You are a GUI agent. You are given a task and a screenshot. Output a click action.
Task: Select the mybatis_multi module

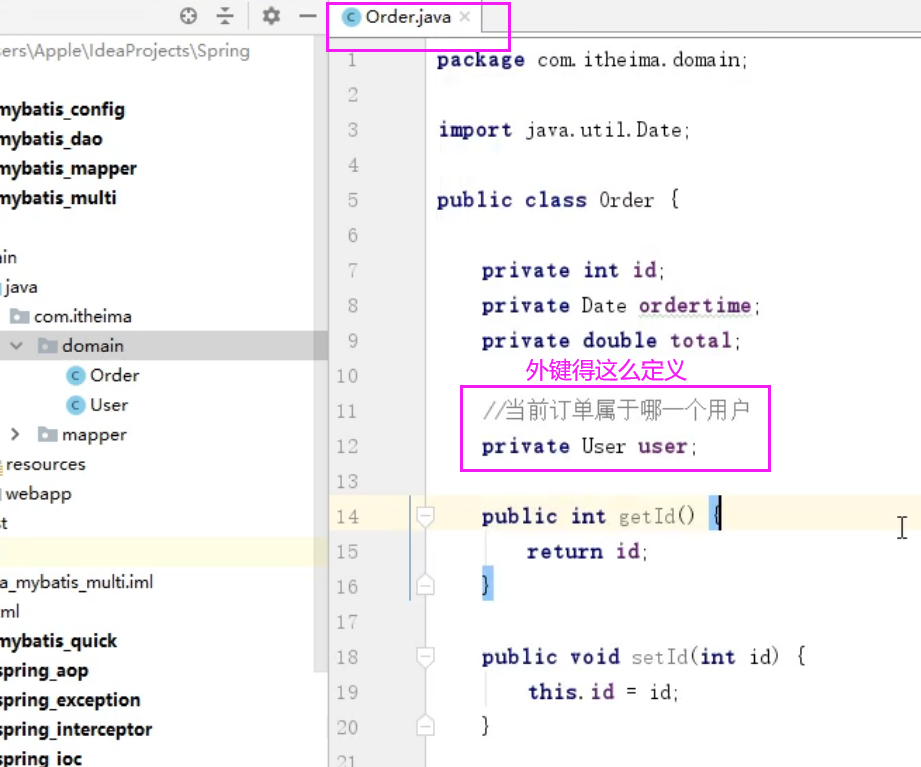point(58,199)
